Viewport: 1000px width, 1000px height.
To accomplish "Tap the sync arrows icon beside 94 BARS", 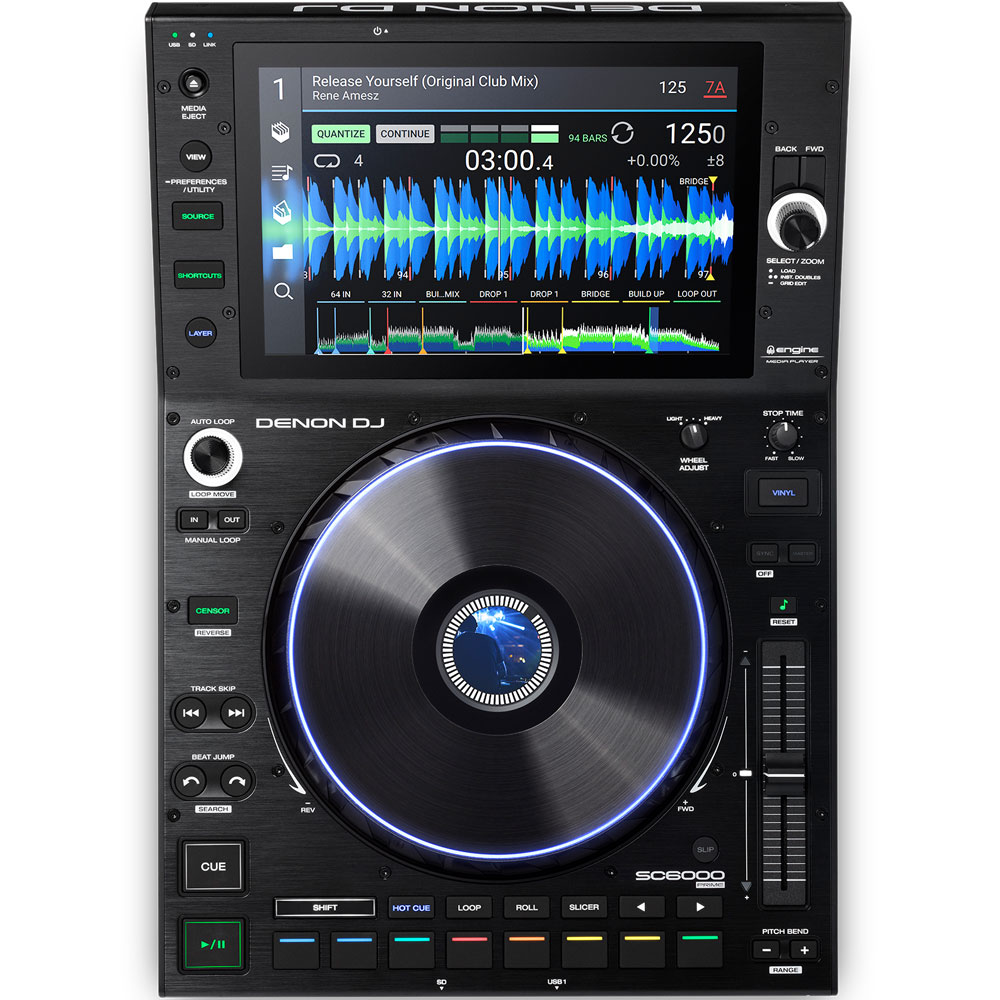I will [x=622, y=133].
